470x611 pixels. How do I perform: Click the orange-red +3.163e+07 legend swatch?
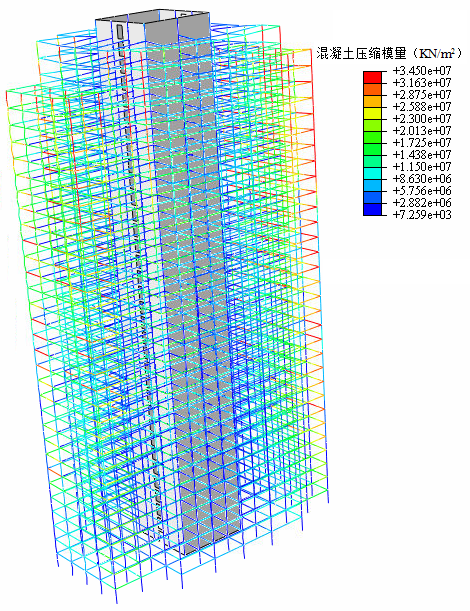(372, 89)
